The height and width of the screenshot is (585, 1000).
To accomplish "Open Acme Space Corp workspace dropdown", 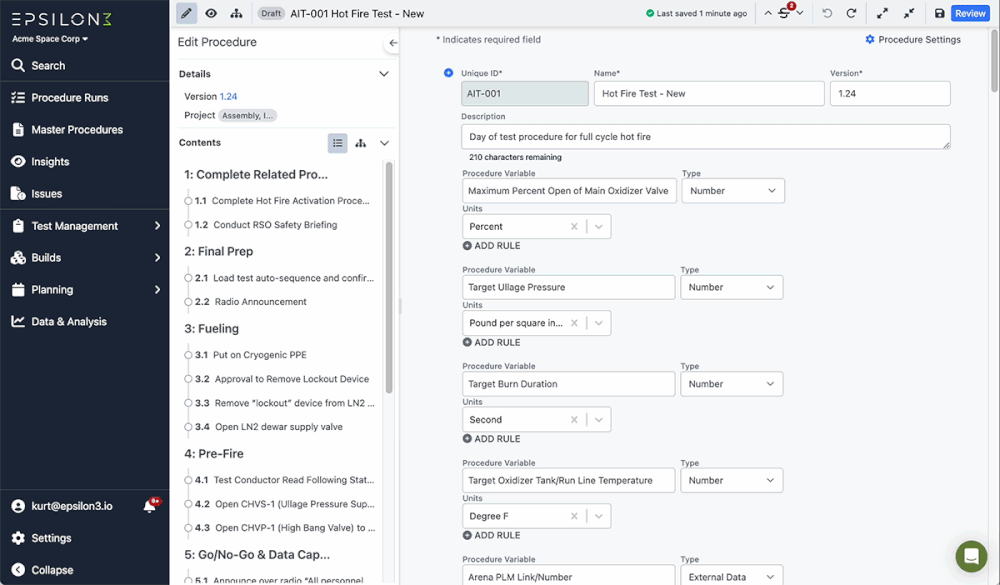I will pyautogui.click(x=50, y=39).
